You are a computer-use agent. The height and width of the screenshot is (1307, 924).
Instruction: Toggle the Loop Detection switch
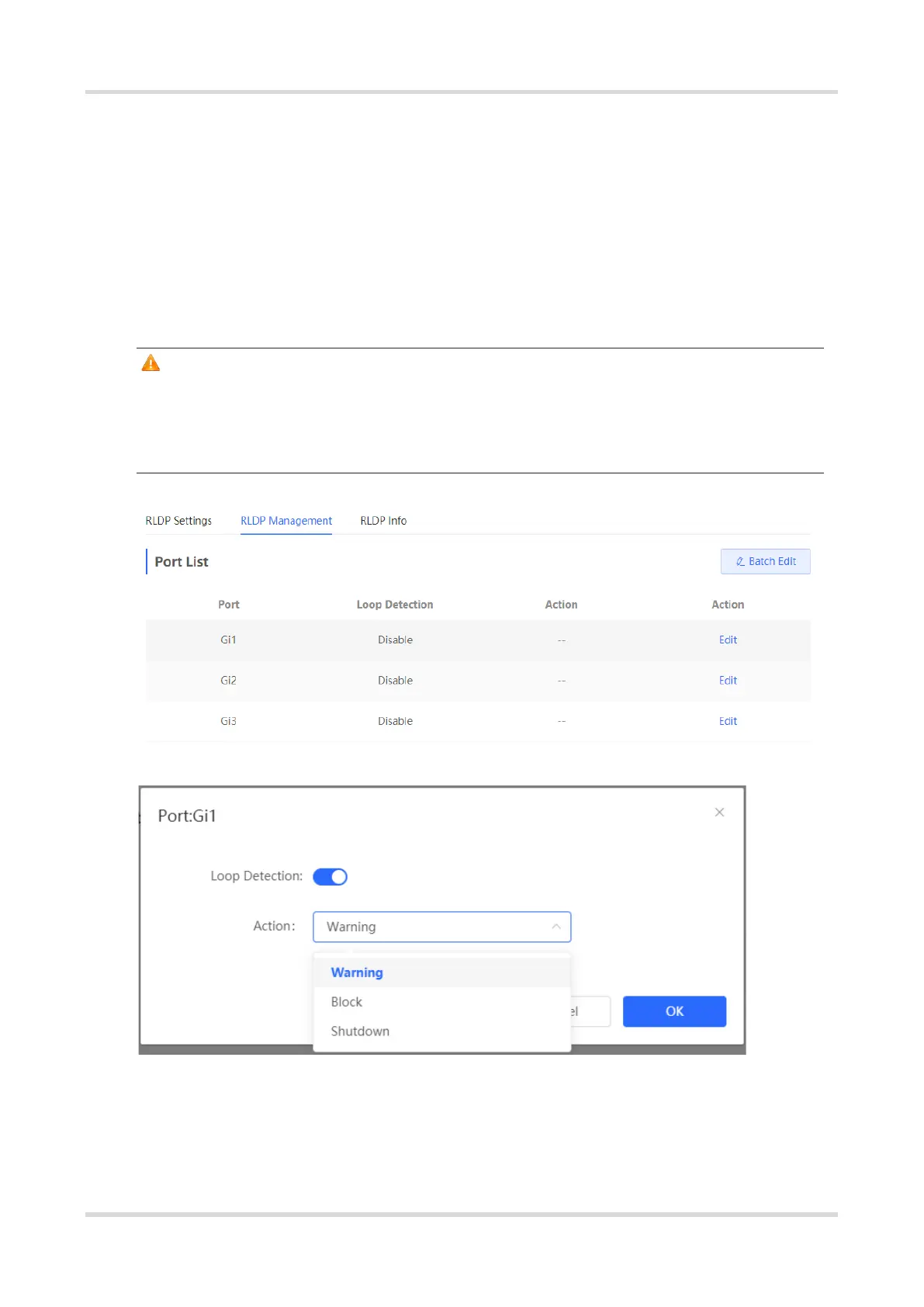330,876
